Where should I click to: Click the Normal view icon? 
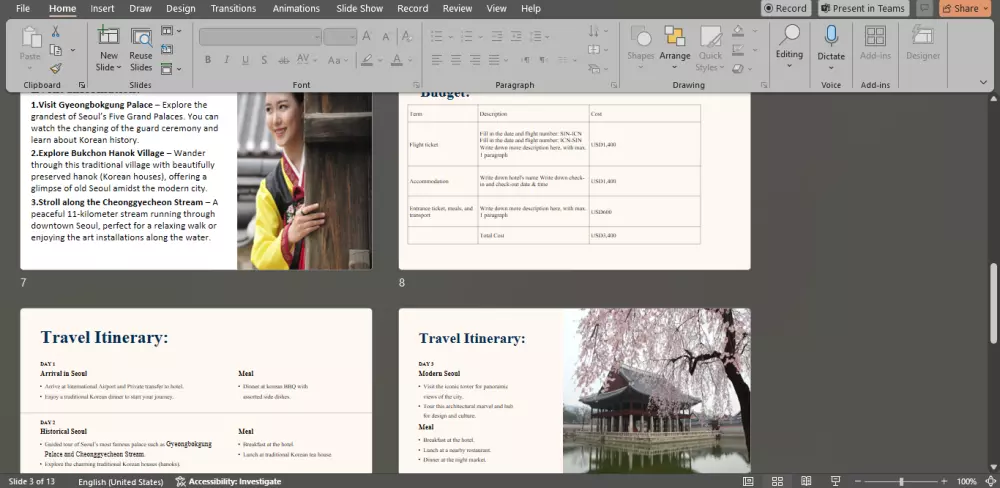[749, 481]
